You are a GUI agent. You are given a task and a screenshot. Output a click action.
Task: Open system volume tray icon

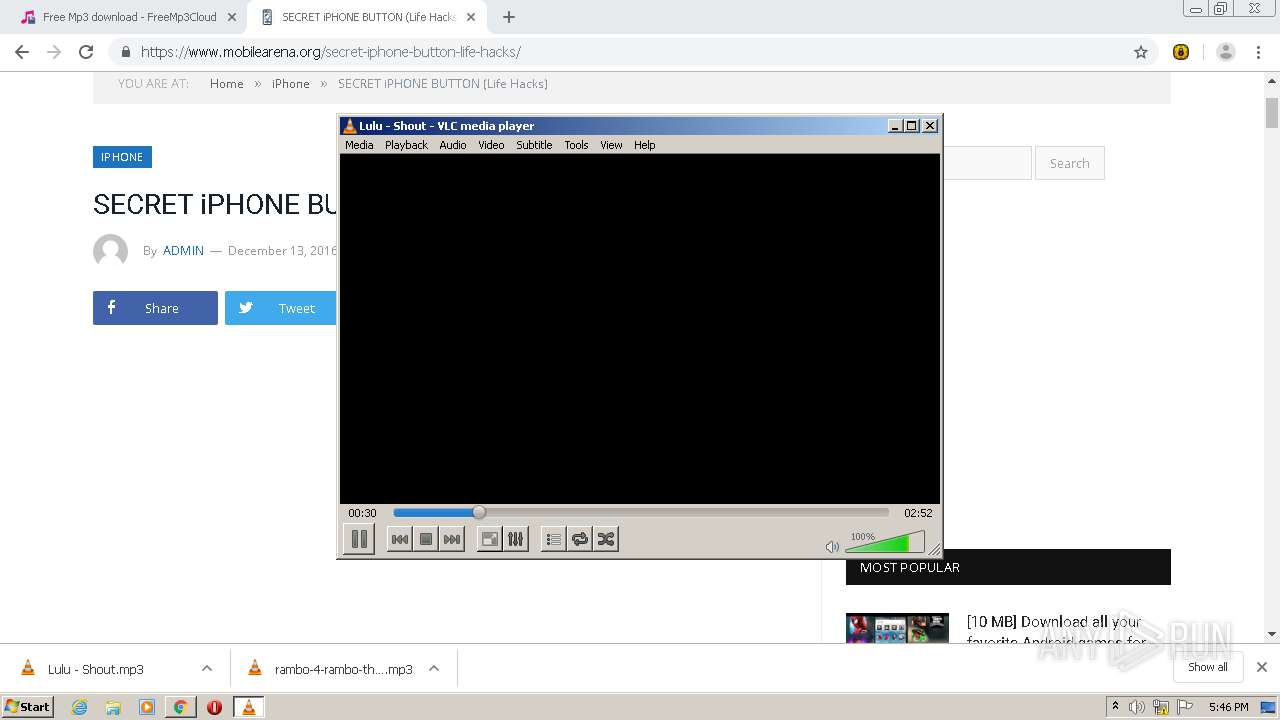click(x=1137, y=707)
